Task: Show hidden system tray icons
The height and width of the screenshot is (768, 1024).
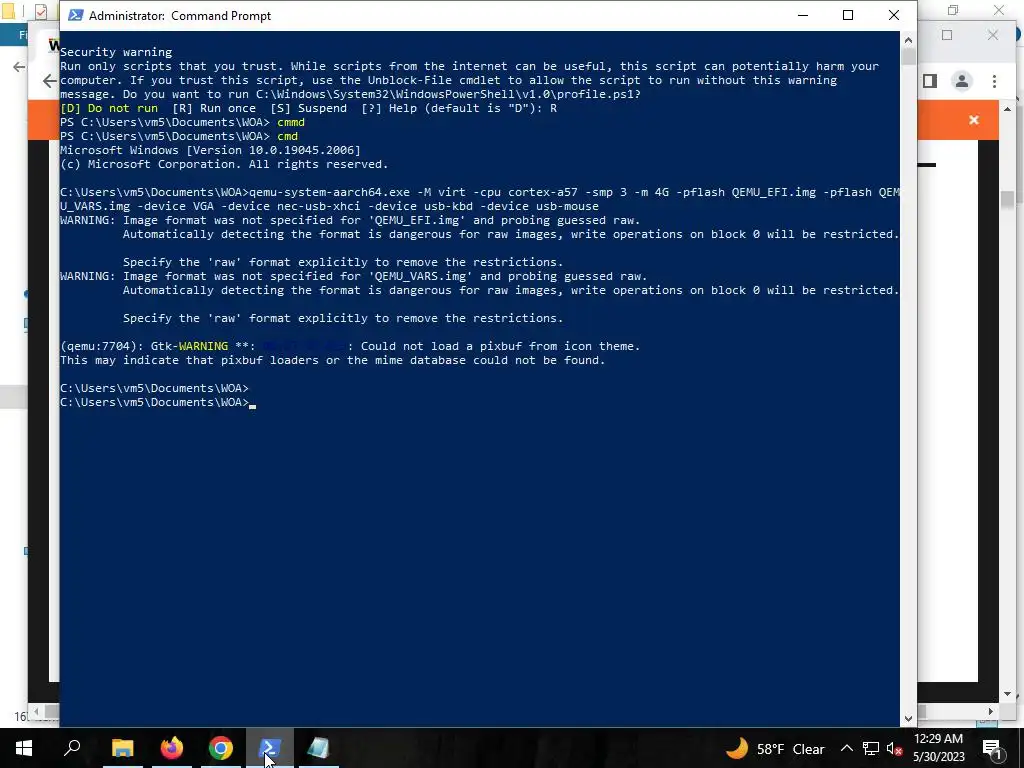Action: click(x=846, y=748)
